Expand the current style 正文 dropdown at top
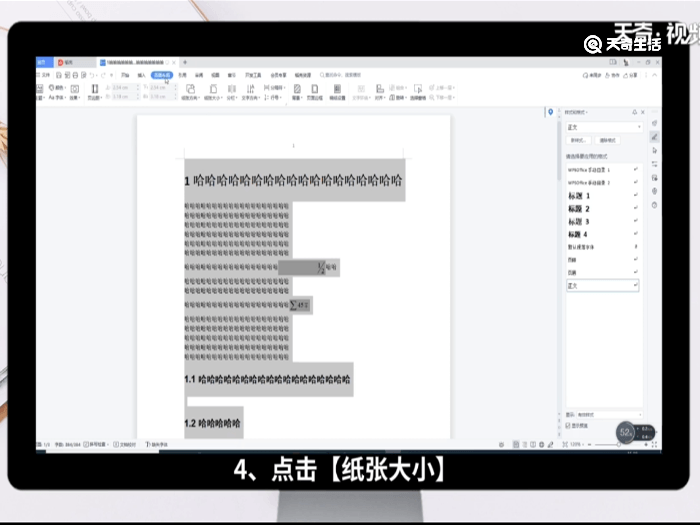This screenshot has height=525, width=700. pos(639,127)
